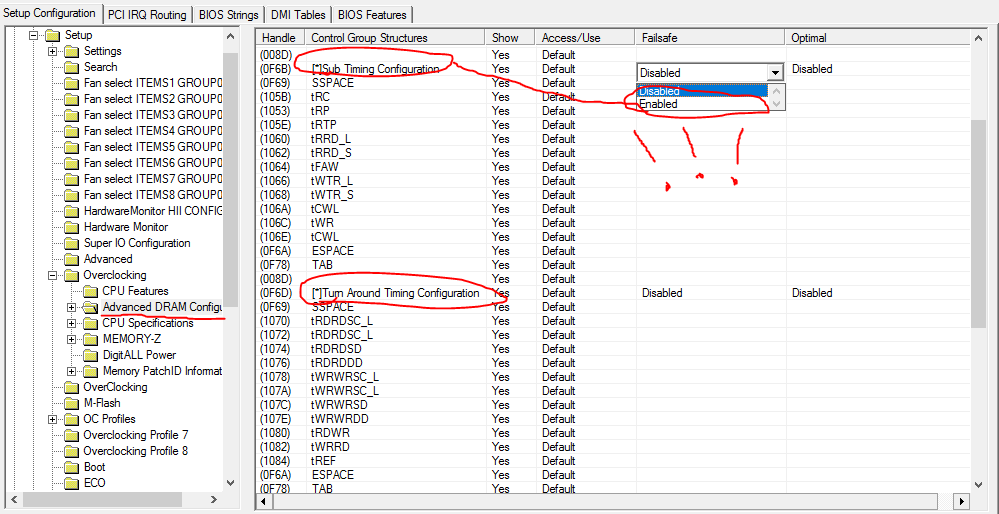Open Fan select ITEMS6 GROUP0 tree item
This screenshot has width=999, height=514.
152,163
